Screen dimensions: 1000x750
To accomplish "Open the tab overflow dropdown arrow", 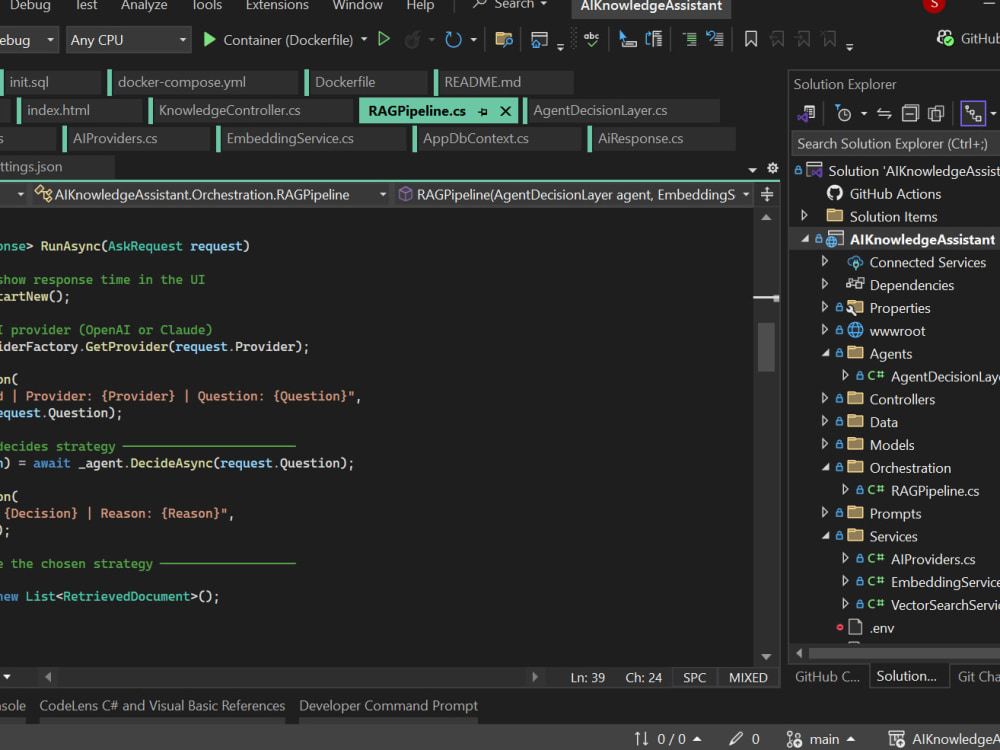I will (x=753, y=170).
